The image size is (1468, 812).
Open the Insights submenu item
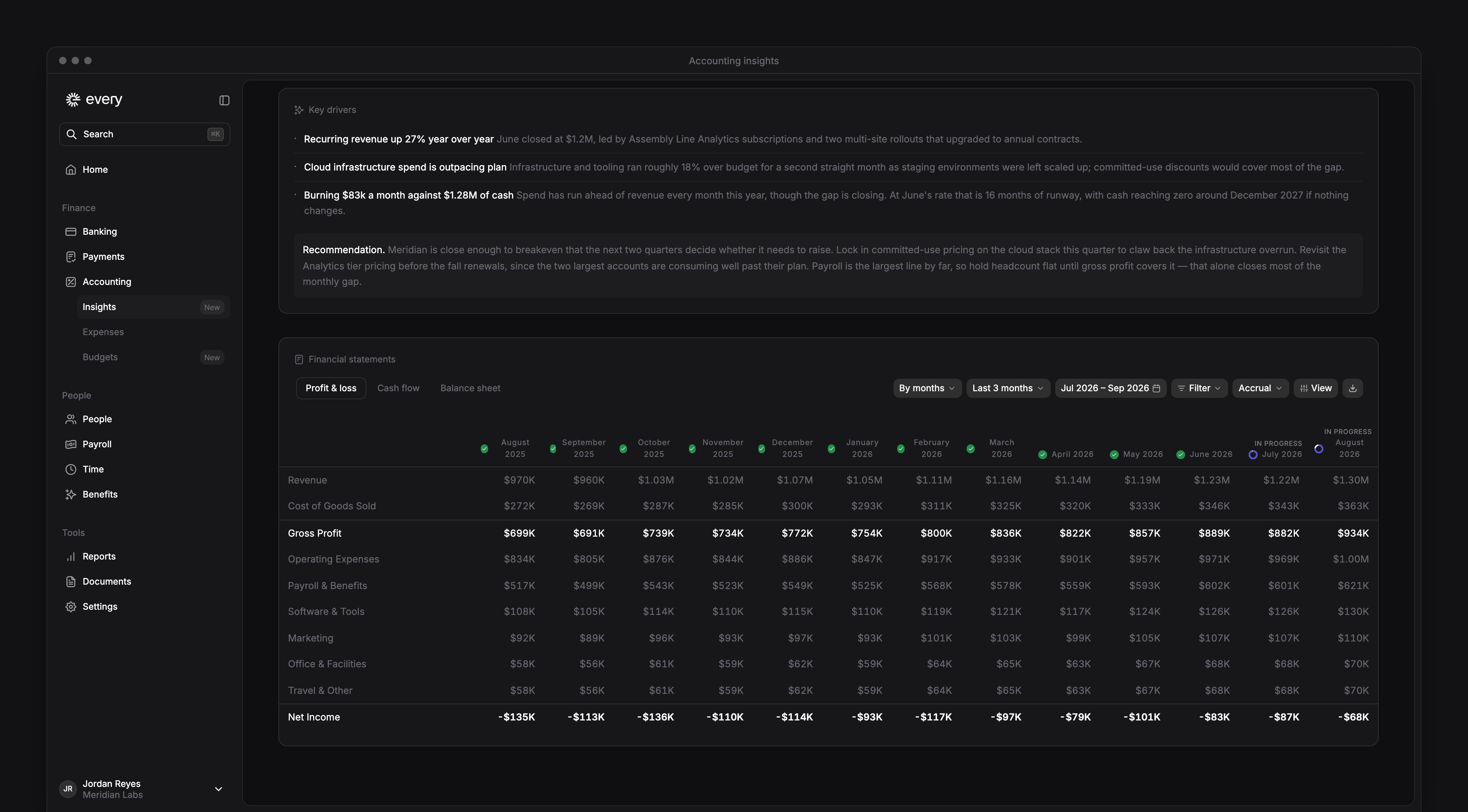(153, 307)
